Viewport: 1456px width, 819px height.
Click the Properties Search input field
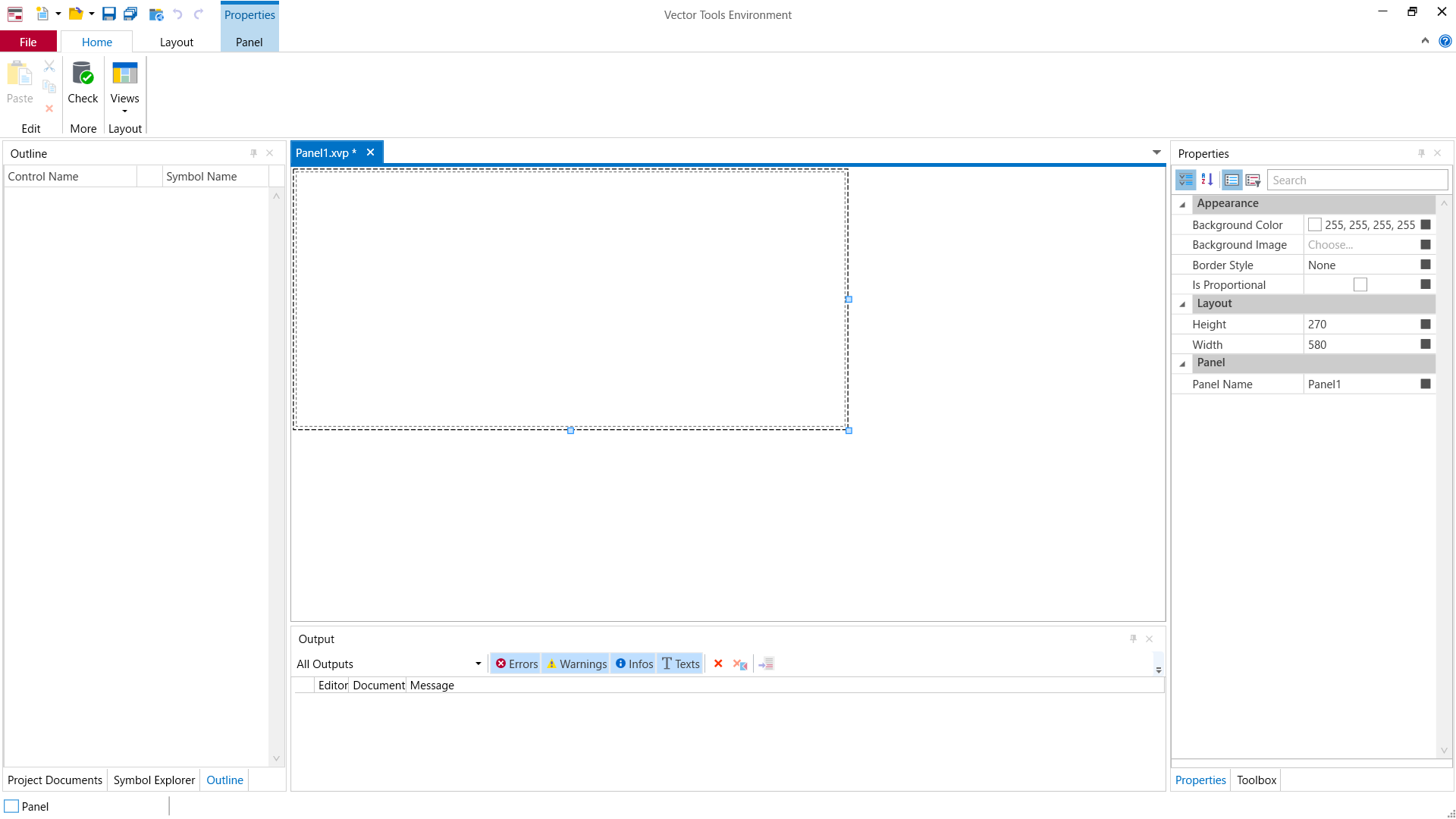pyautogui.click(x=1356, y=180)
